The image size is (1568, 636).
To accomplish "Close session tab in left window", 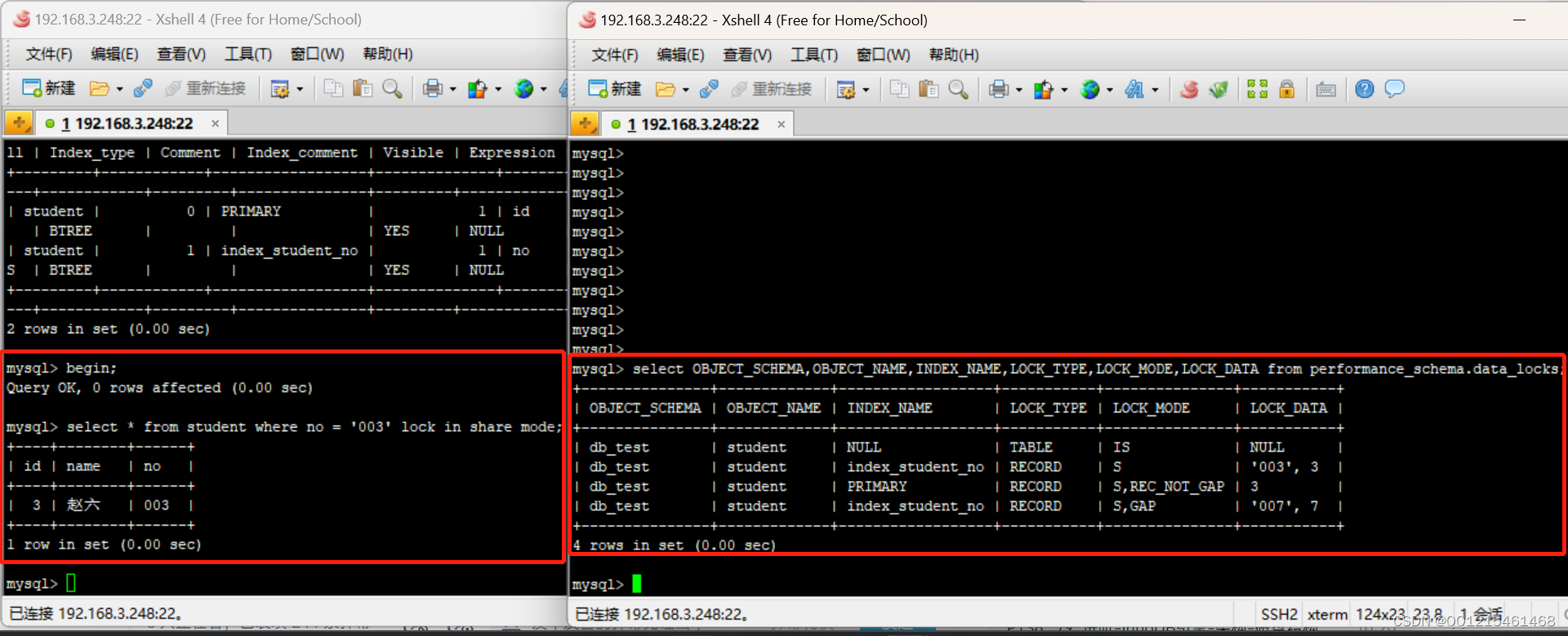I will 215,123.
